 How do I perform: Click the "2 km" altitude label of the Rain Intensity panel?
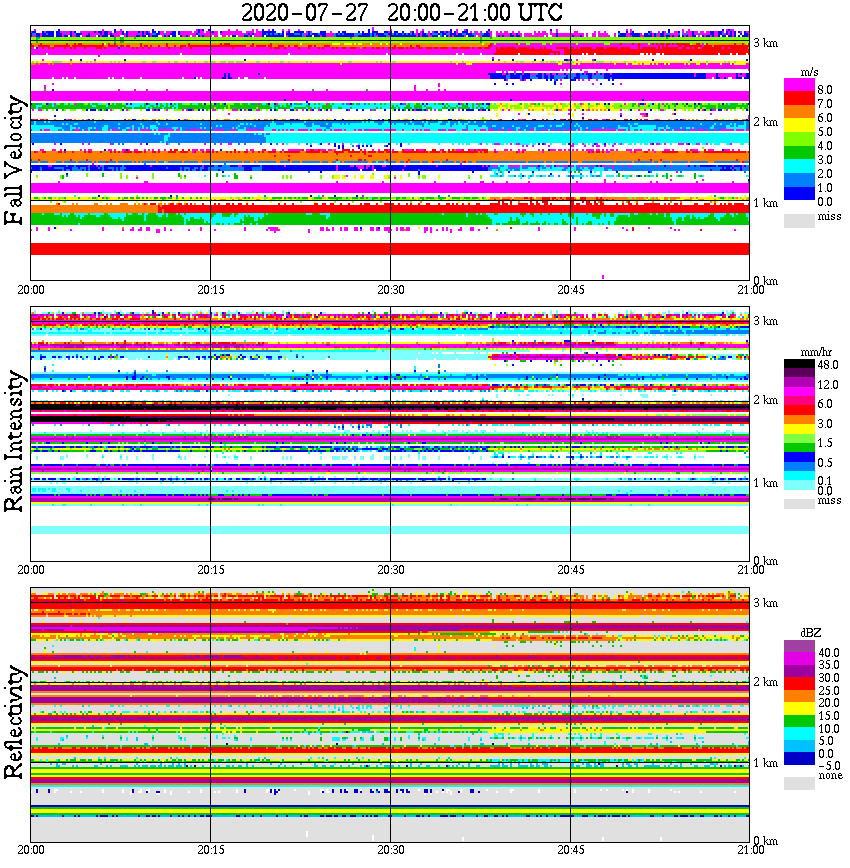[x=766, y=400]
